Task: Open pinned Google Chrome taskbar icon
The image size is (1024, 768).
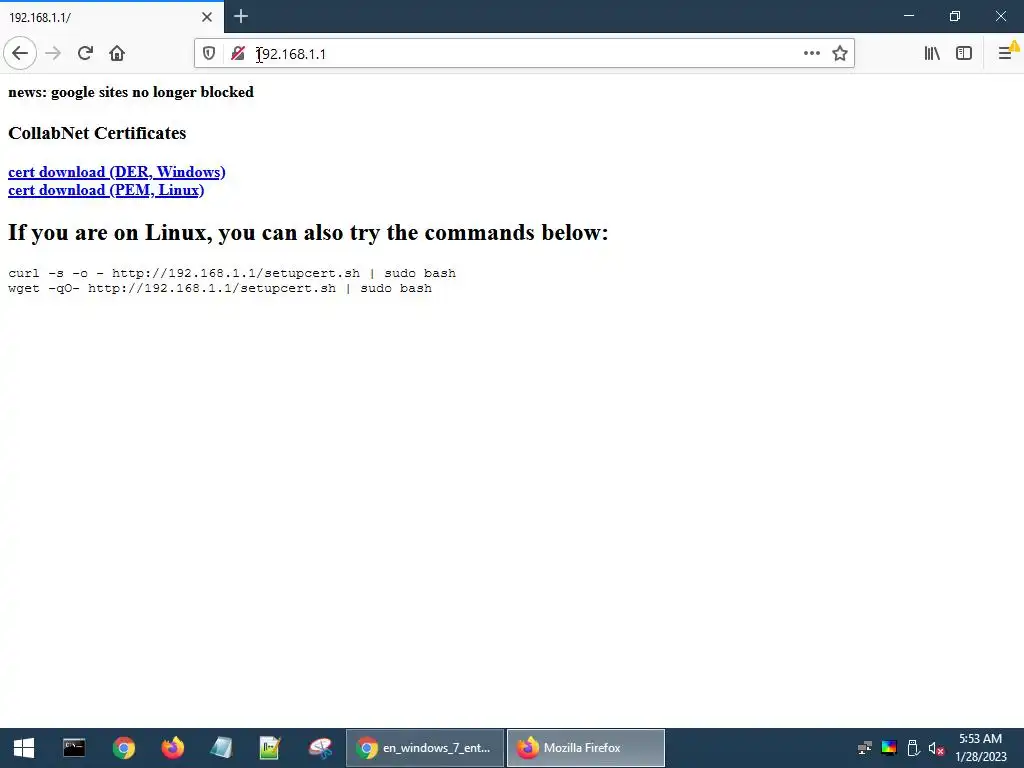Action: [x=123, y=748]
